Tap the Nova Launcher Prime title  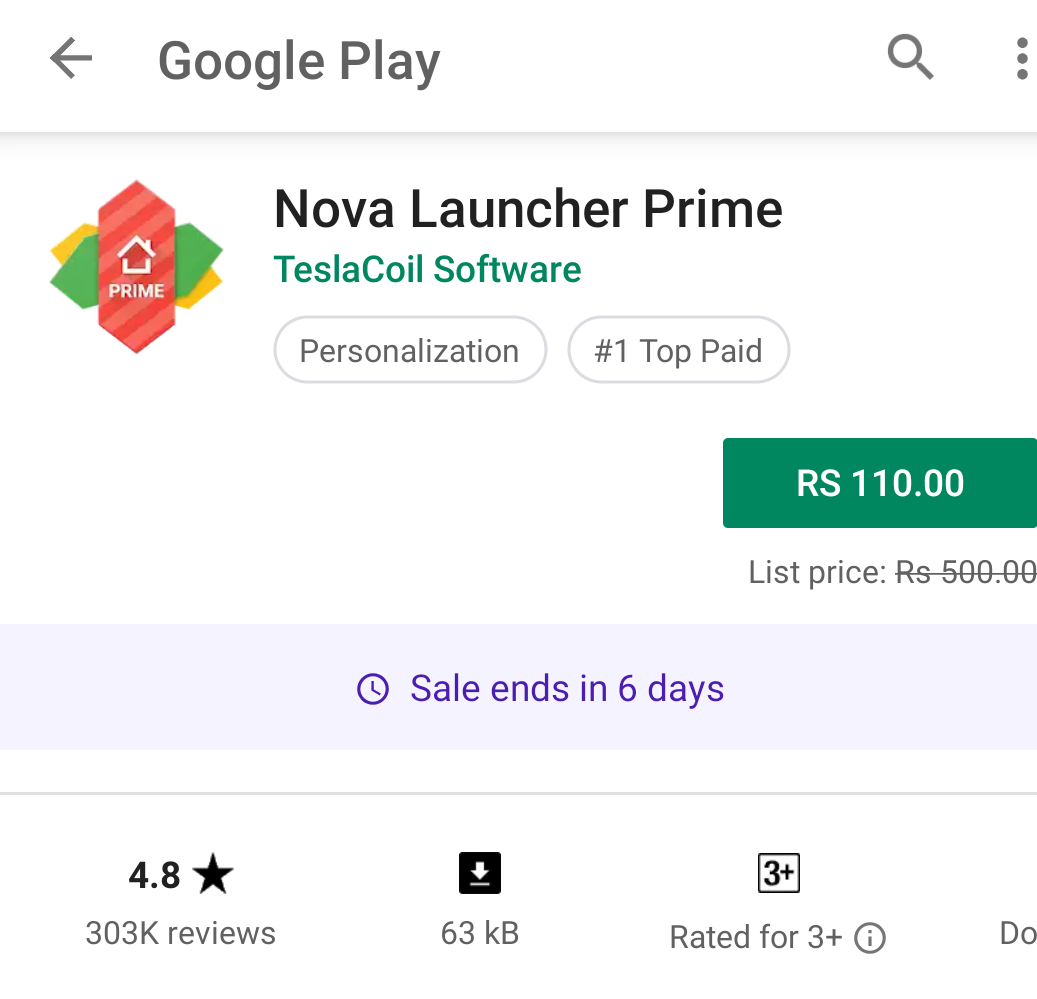pyautogui.click(x=527, y=209)
